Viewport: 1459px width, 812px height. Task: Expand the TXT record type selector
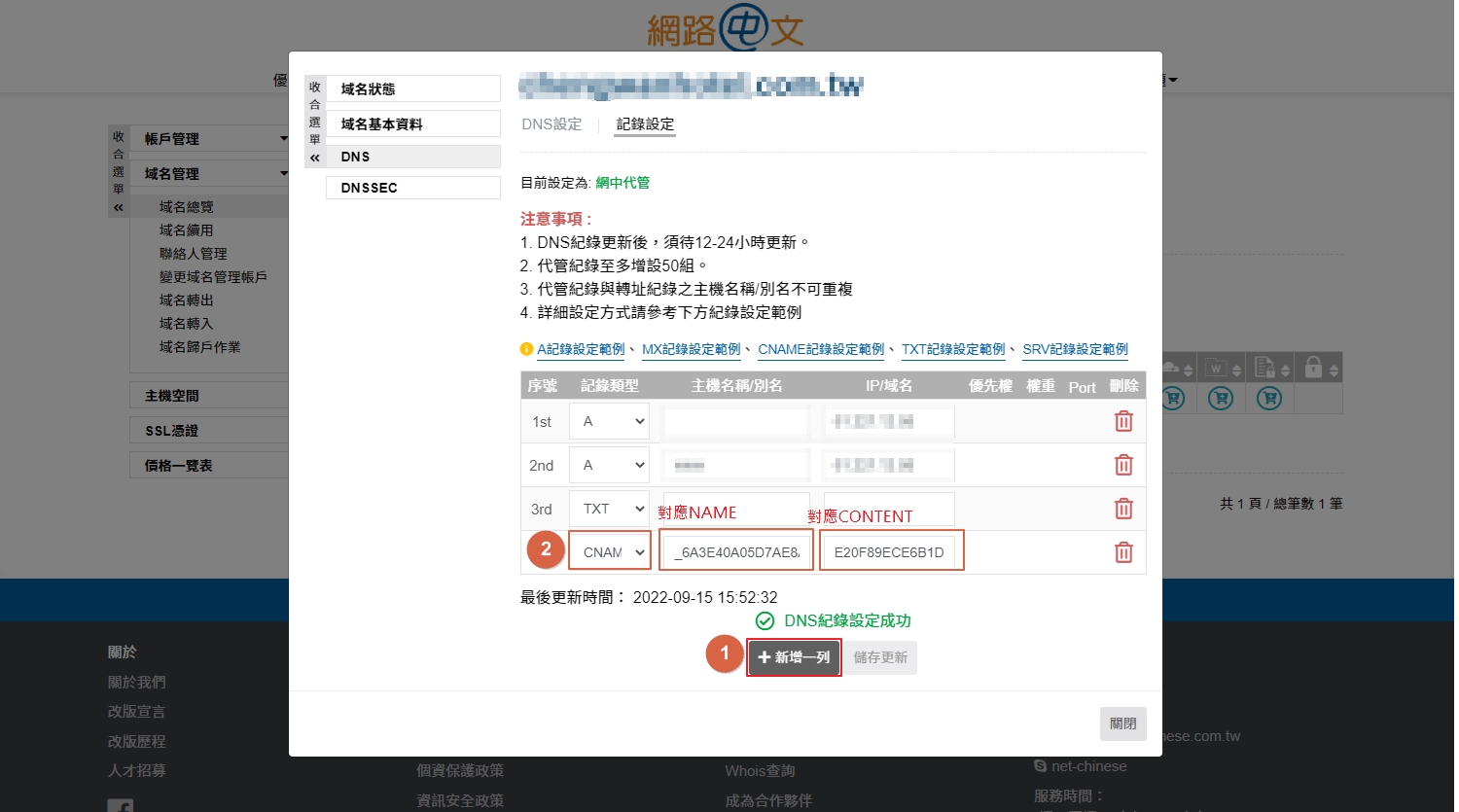pyautogui.click(x=610, y=509)
